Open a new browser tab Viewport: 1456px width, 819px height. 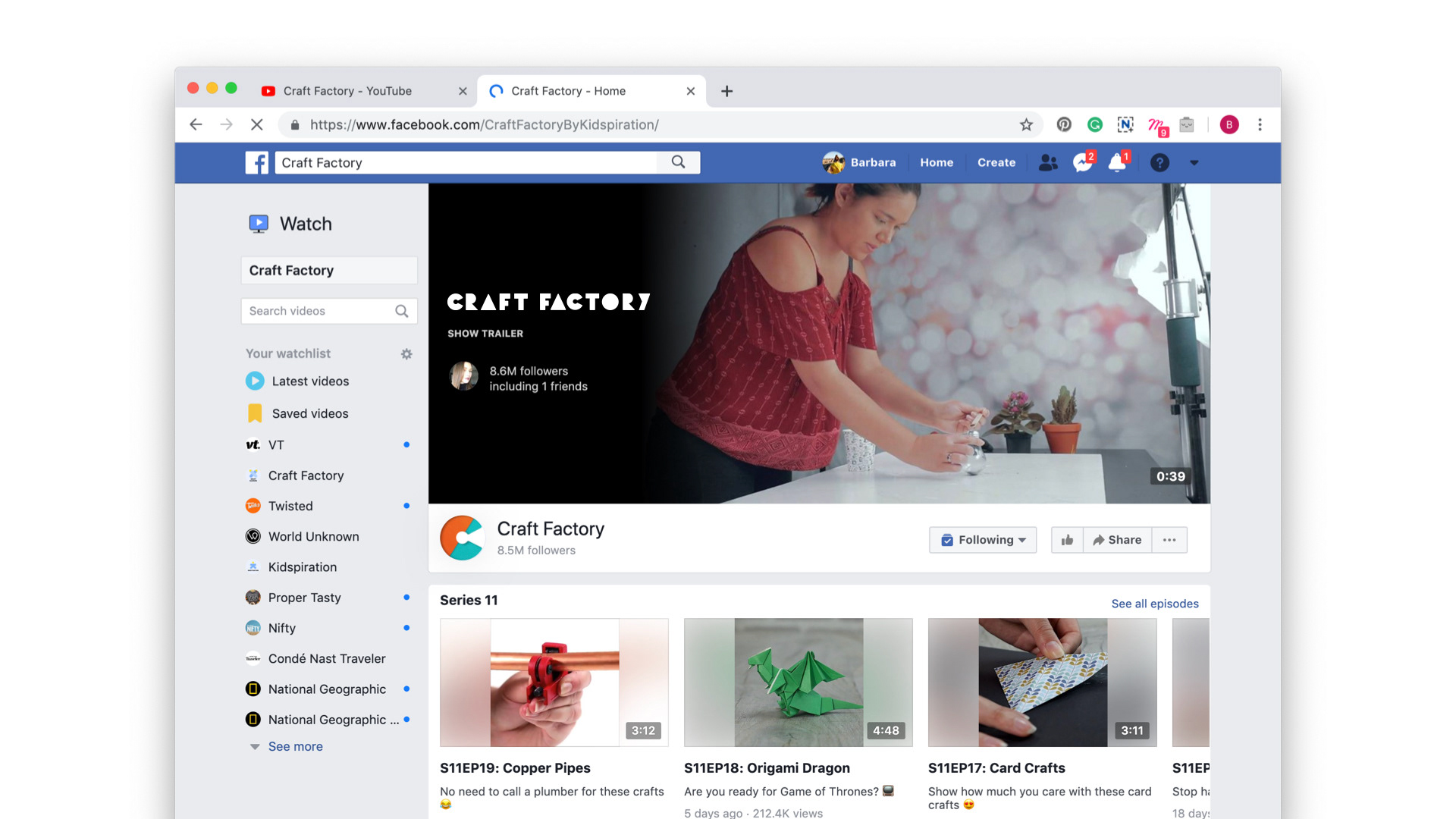[x=726, y=91]
